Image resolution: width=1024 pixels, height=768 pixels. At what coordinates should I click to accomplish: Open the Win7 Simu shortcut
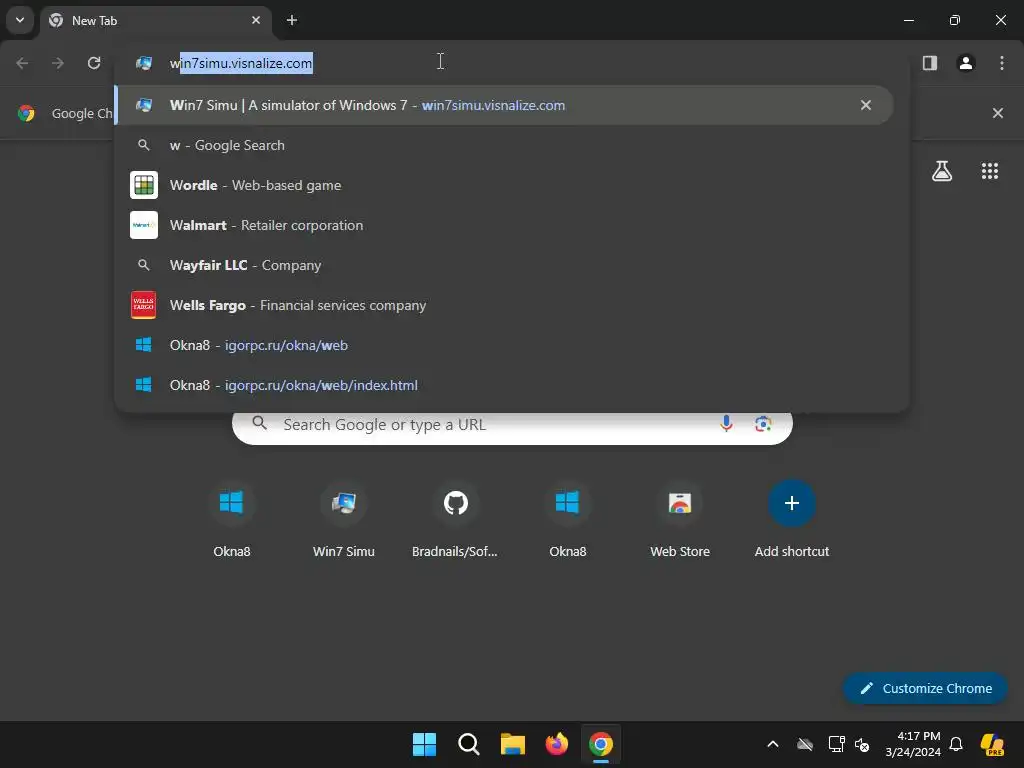(344, 520)
